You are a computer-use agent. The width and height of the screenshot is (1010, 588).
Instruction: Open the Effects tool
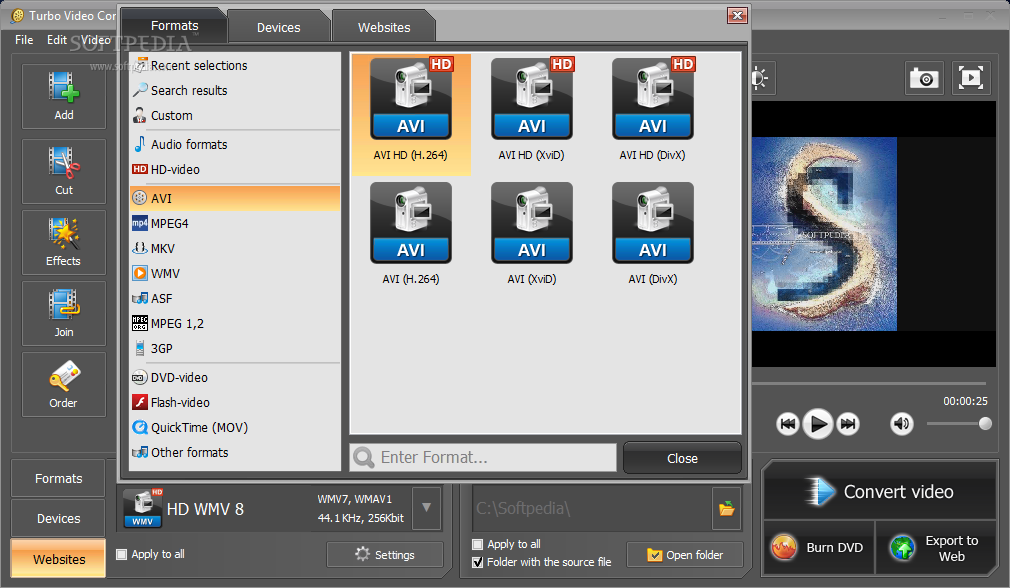pos(64,242)
